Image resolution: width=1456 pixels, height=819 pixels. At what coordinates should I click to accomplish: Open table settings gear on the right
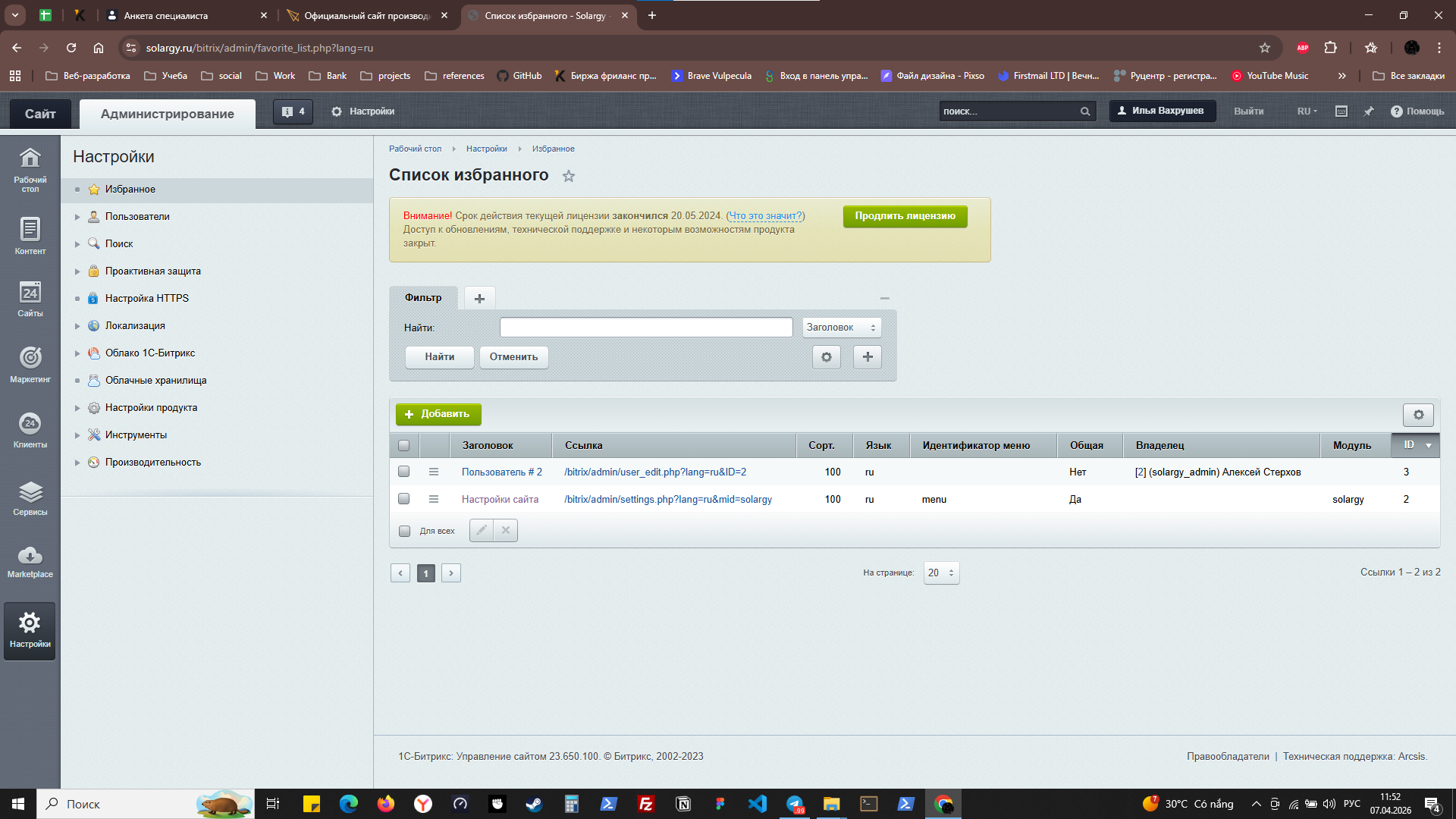coord(1418,415)
